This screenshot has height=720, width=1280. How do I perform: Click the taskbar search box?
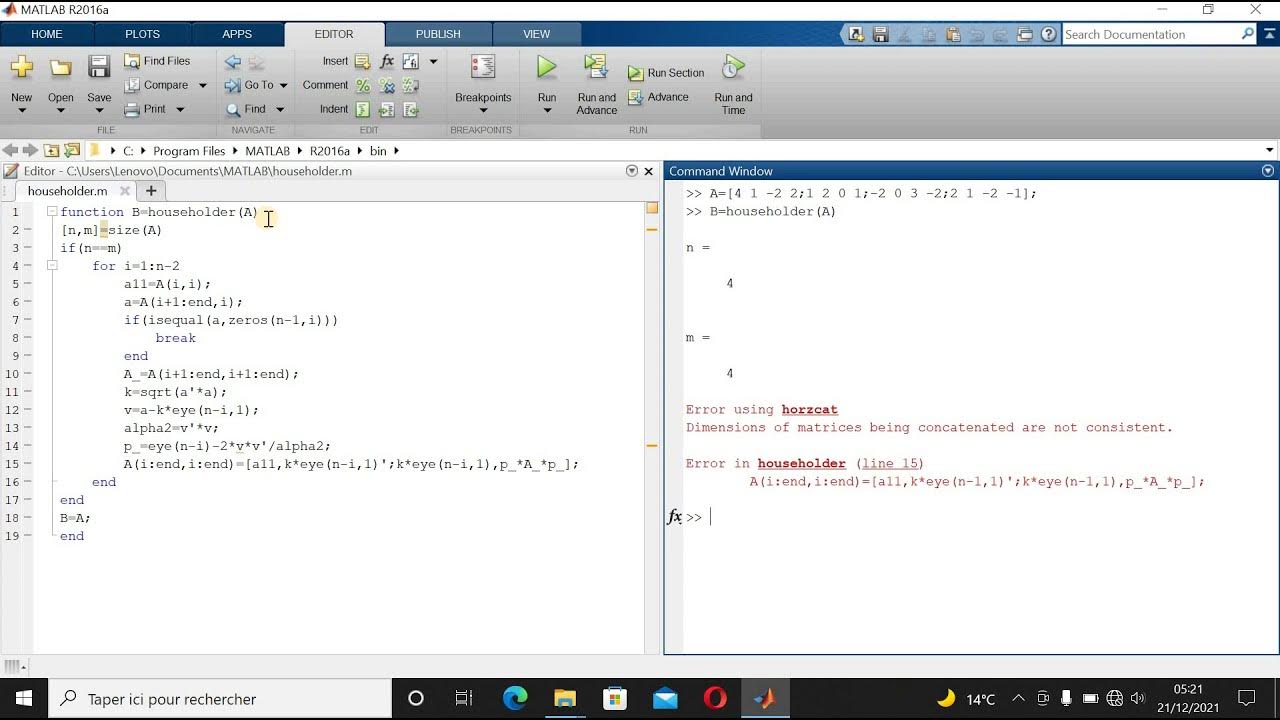click(x=219, y=698)
